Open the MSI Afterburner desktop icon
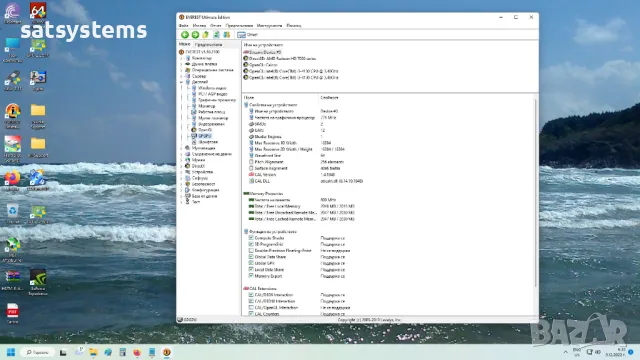Viewport: 640px width, 360px height. coord(12,249)
